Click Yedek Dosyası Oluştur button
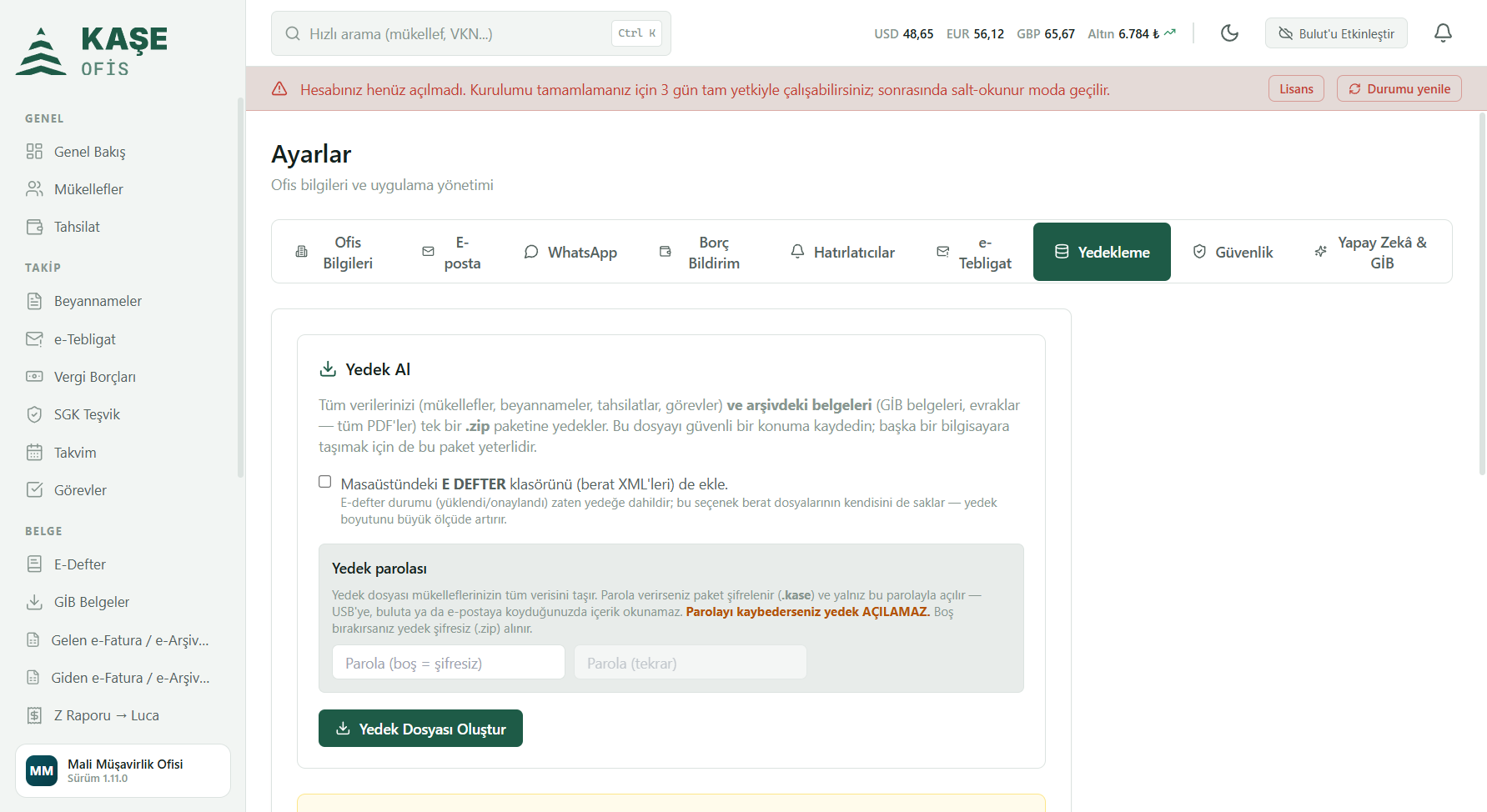 (420, 729)
